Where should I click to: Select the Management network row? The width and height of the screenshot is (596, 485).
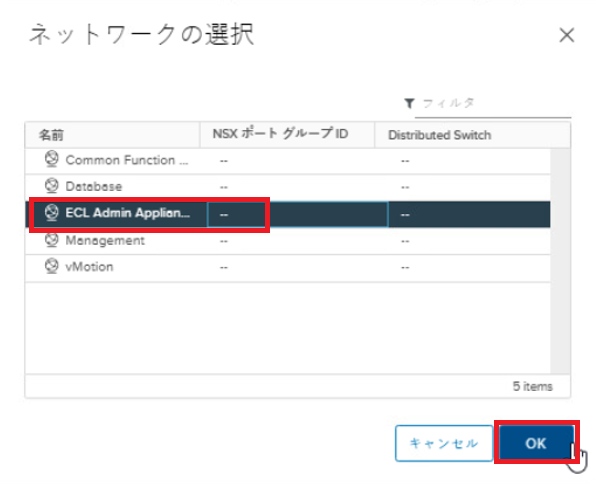(x=288, y=241)
